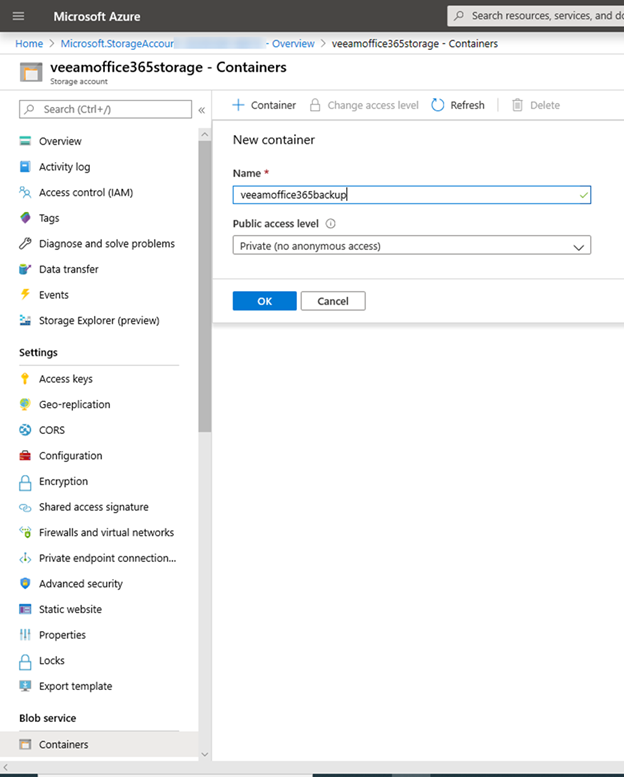Click the sidebar vertical scrollbar thumb
This screenshot has height=777, width=624.
(205, 286)
